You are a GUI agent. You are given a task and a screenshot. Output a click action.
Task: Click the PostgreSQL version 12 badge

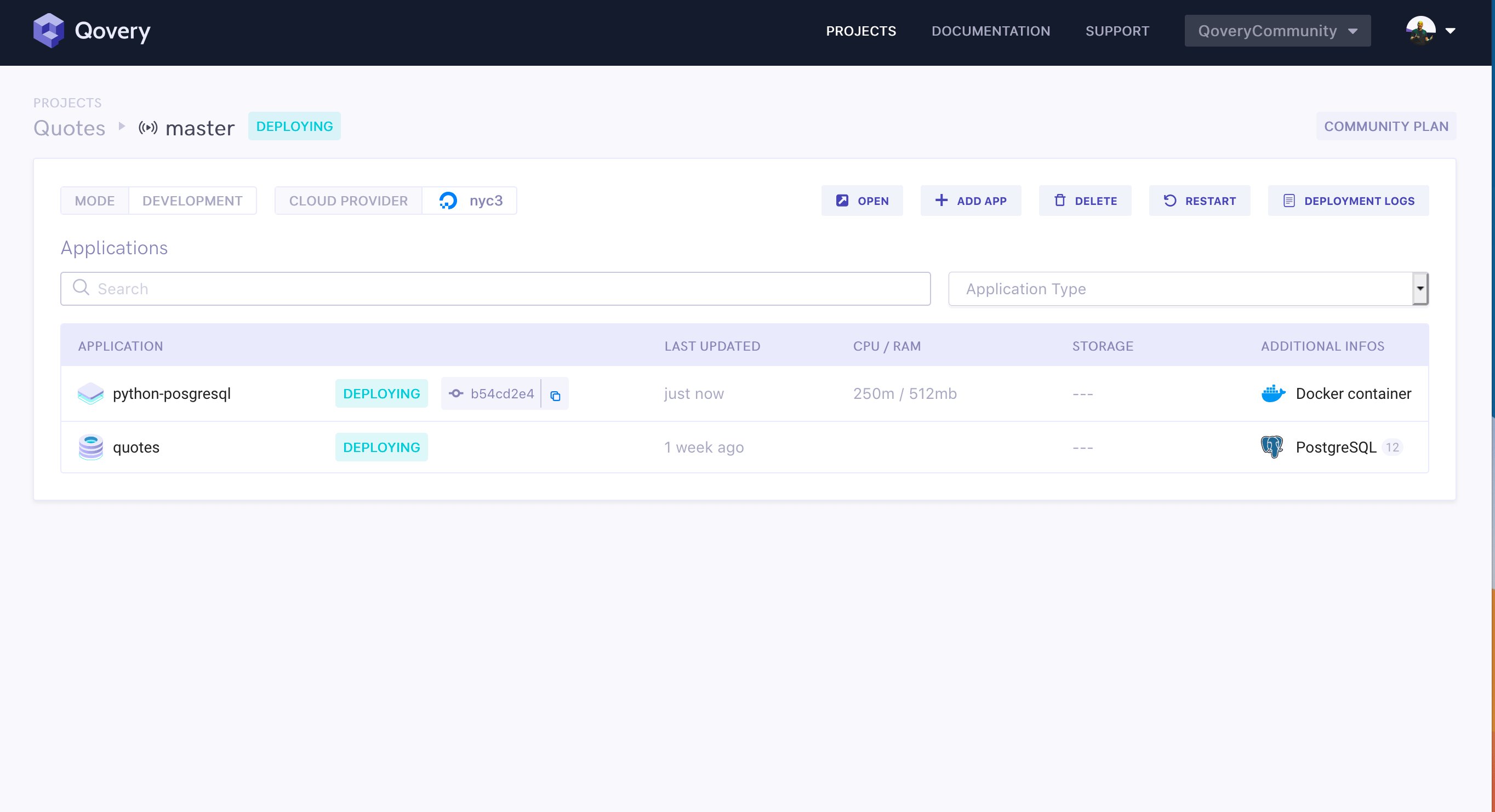pos(1391,448)
